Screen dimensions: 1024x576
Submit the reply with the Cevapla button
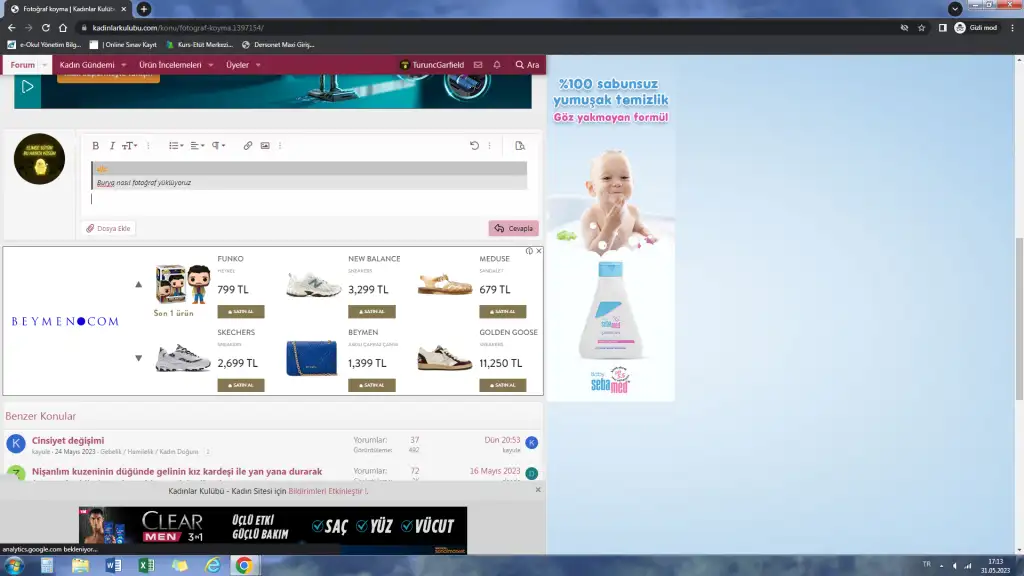pos(513,229)
